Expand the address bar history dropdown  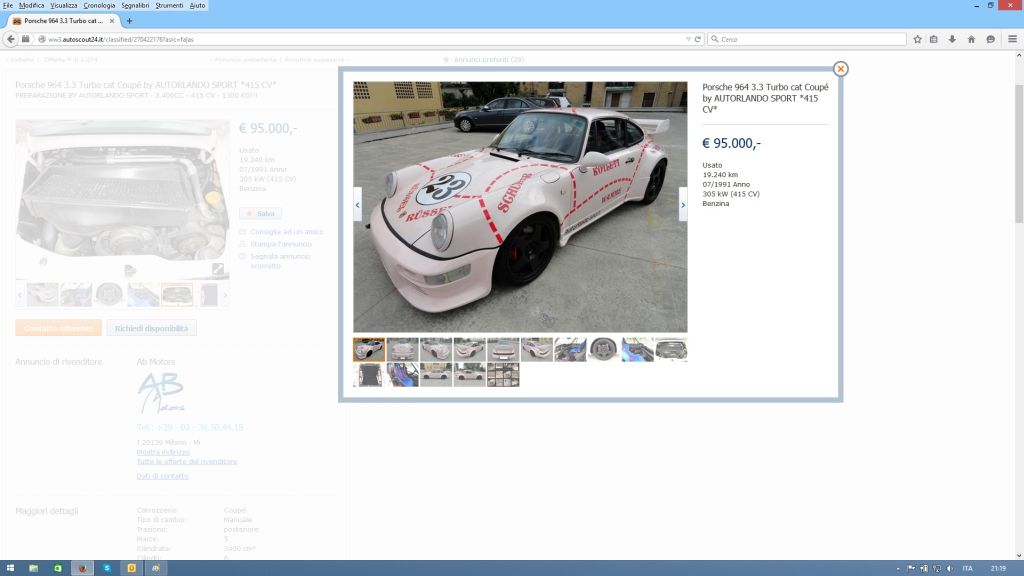pyautogui.click(x=688, y=39)
